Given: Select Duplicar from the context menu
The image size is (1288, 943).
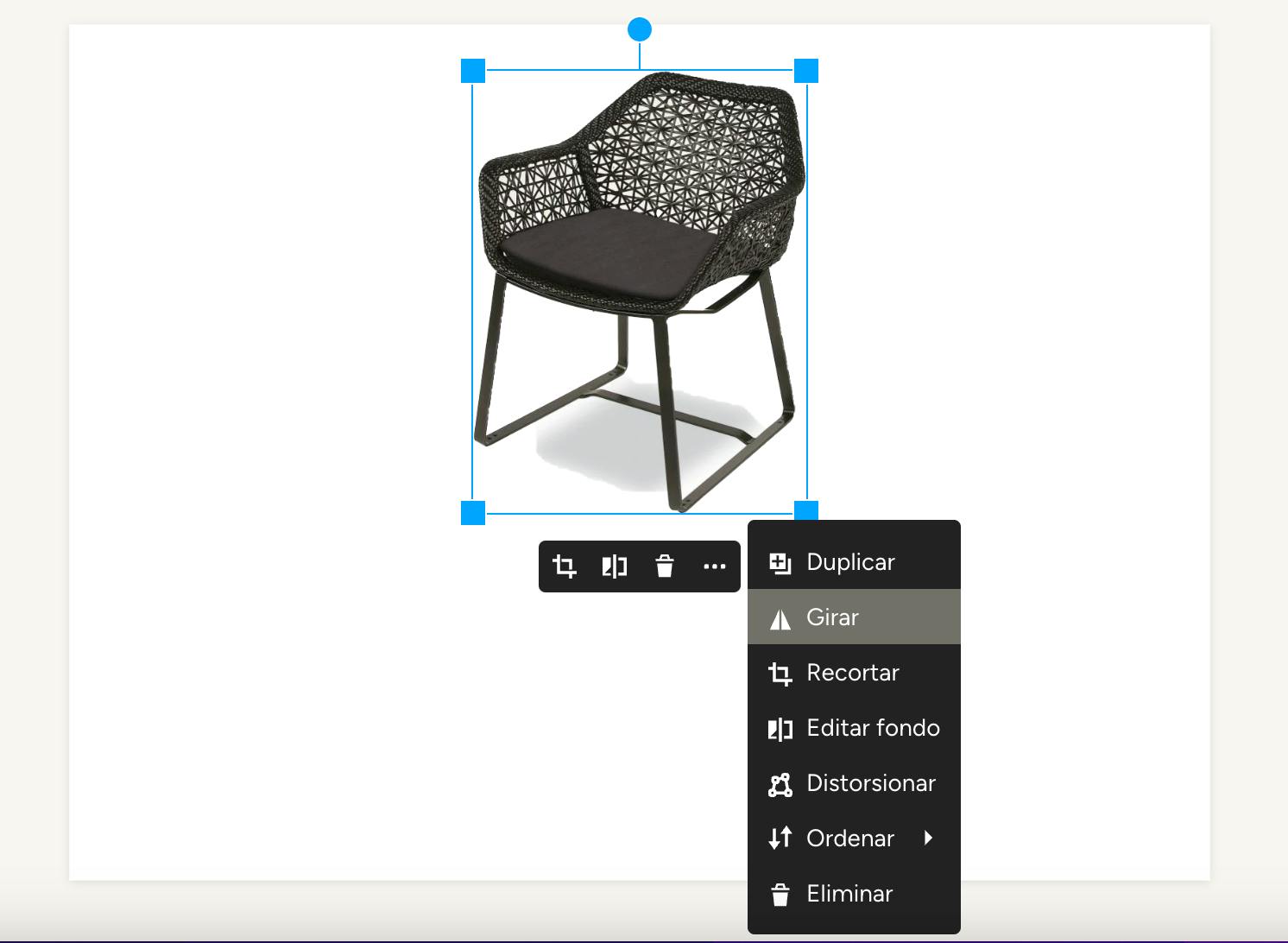Looking at the screenshot, I should tap(852, 562).
